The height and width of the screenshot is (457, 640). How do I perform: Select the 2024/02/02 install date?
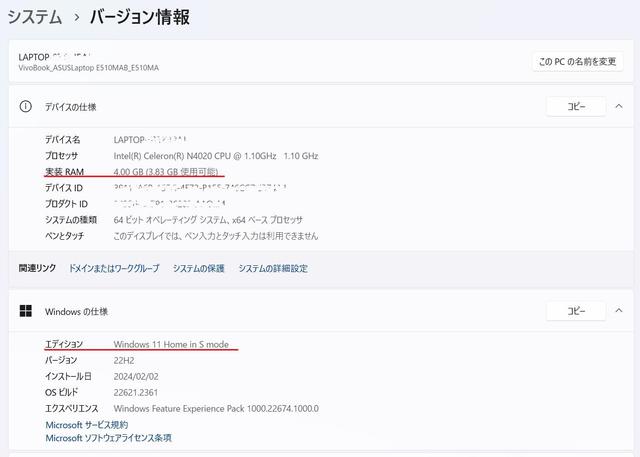coord(136,376)
